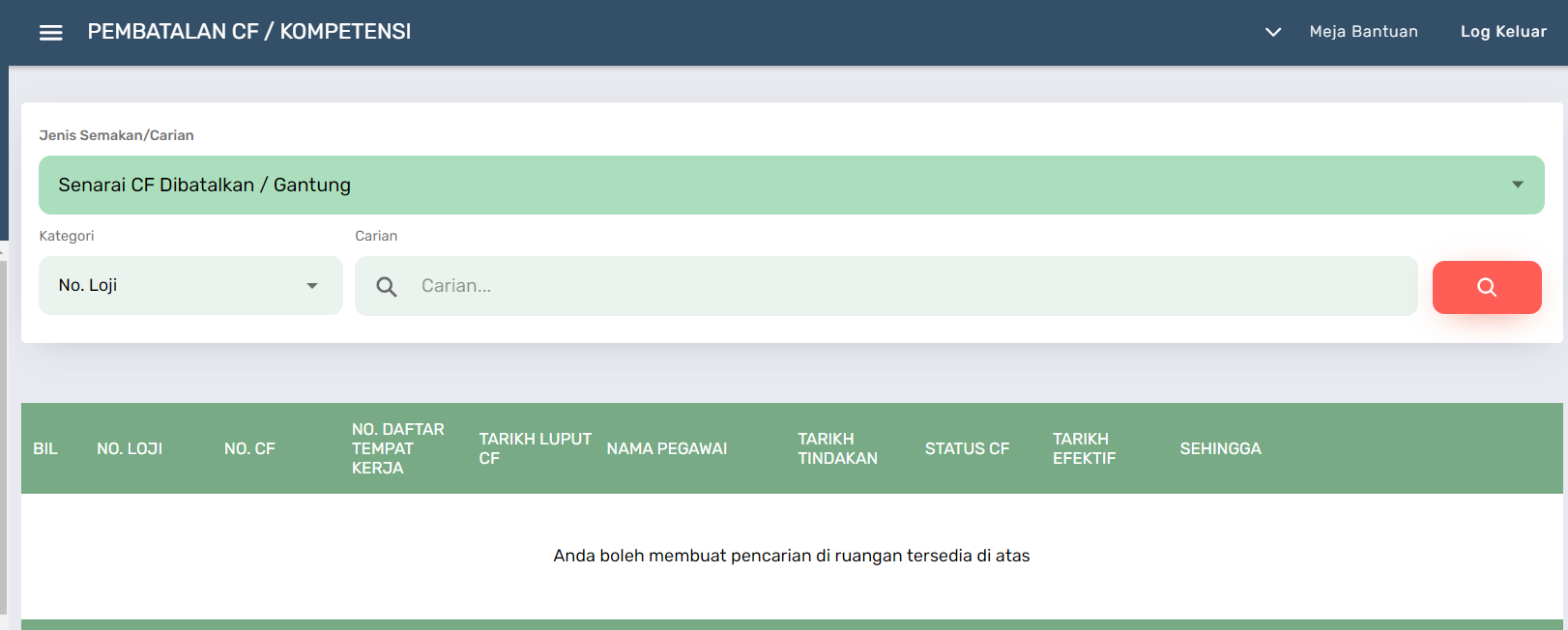Click the NAMA PEGAWAI column header
Image resolution: width=1568 pixels, height=630 pixels.
[667, 448]
